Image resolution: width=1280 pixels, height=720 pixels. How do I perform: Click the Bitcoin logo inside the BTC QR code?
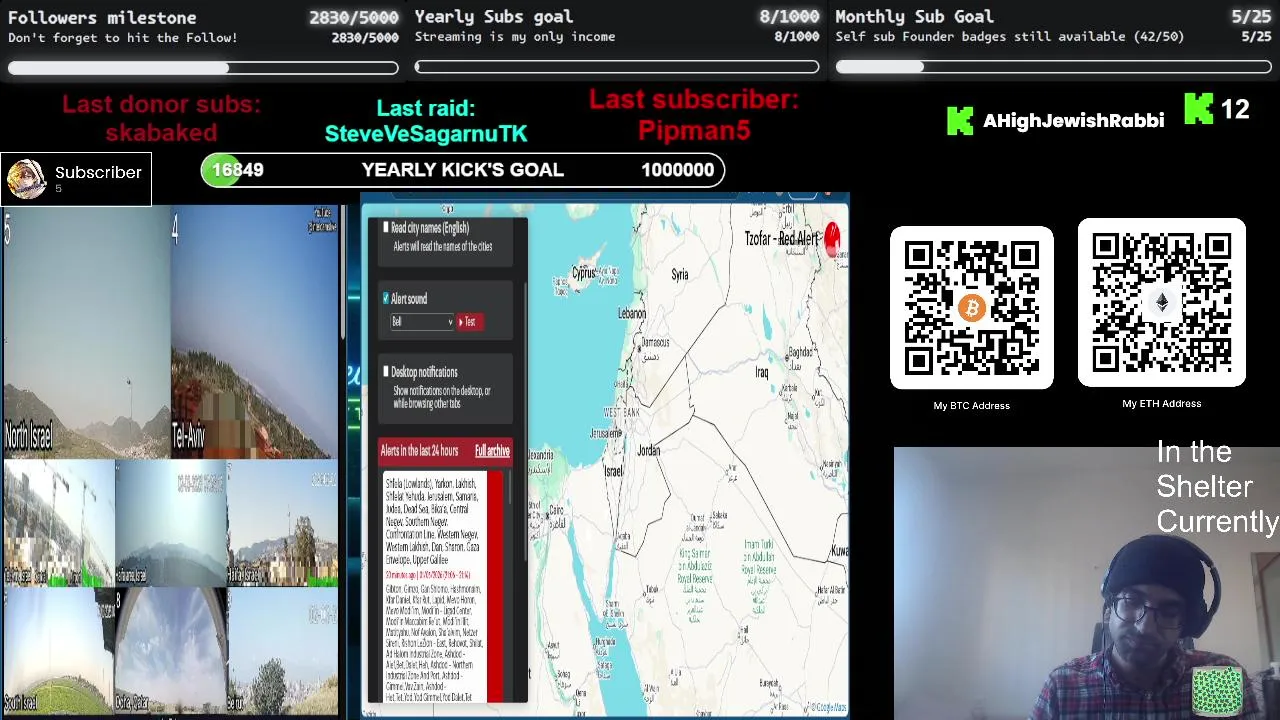click(x=971, y=308)
